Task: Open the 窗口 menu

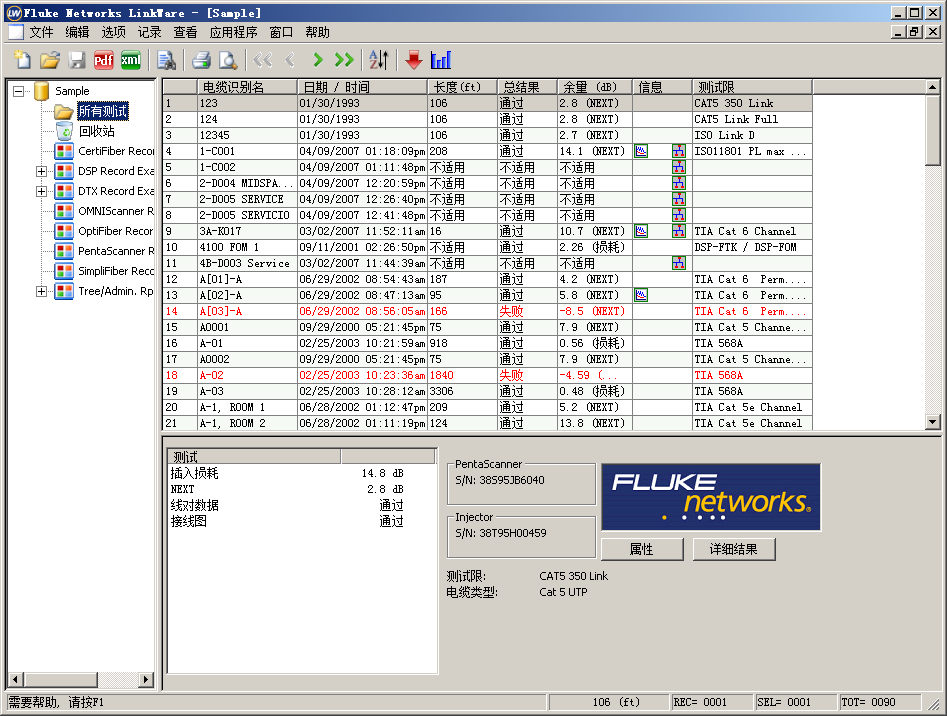Action: click(281, 33)
